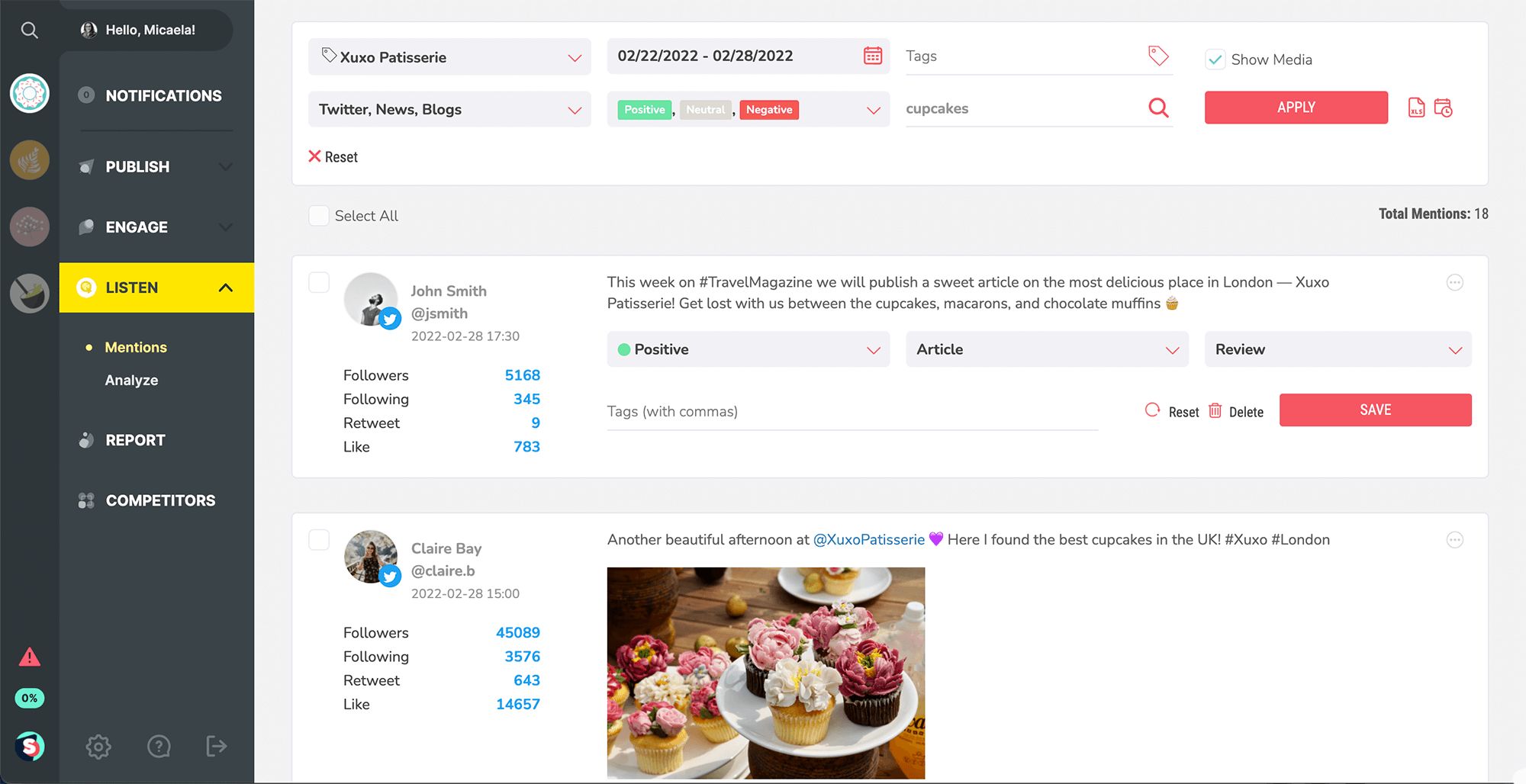
Task: Open the @jsmith Twitter handle
Action: 439,313
